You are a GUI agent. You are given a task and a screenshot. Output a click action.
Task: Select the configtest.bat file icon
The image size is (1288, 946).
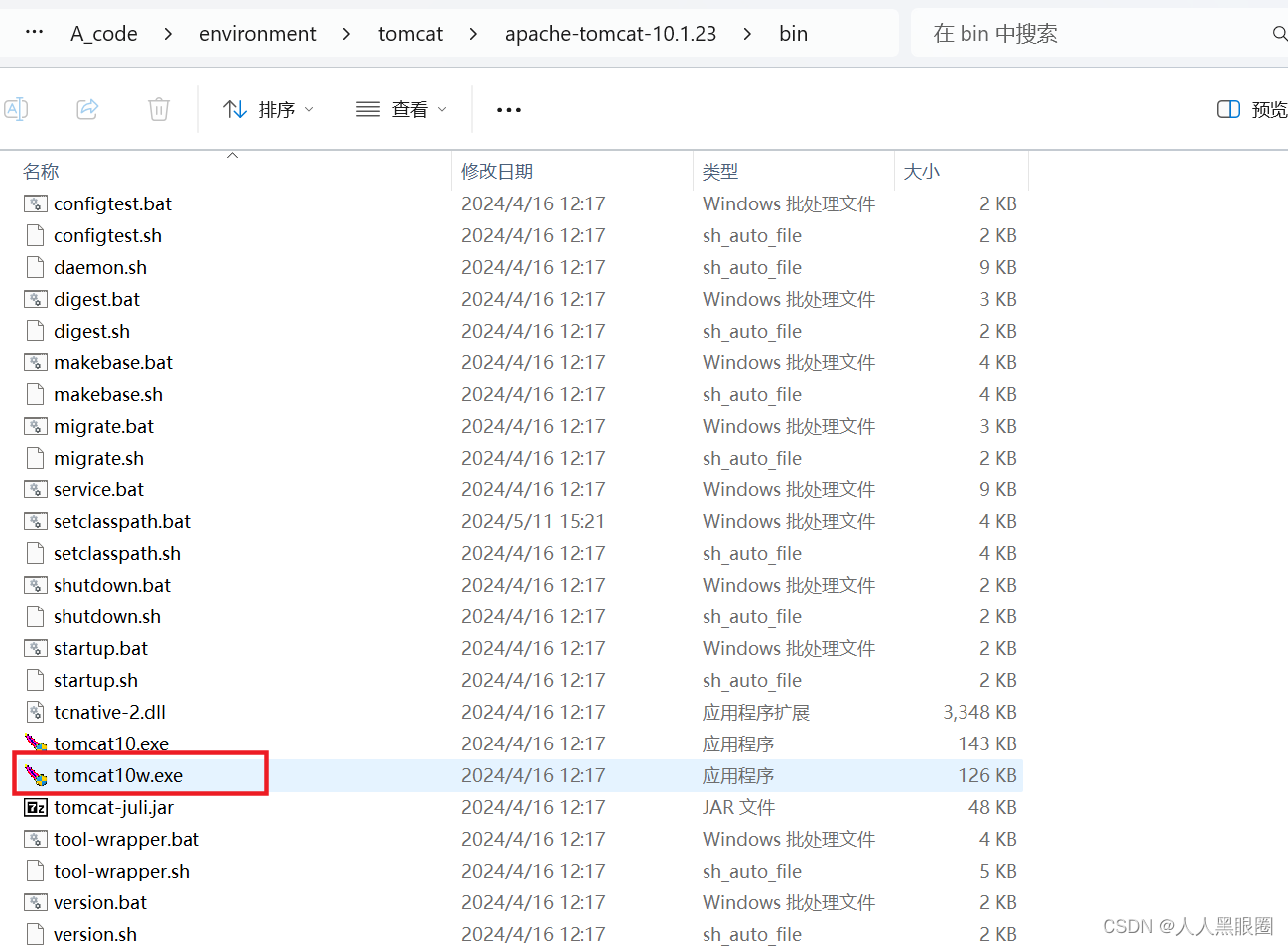point(36,203)
